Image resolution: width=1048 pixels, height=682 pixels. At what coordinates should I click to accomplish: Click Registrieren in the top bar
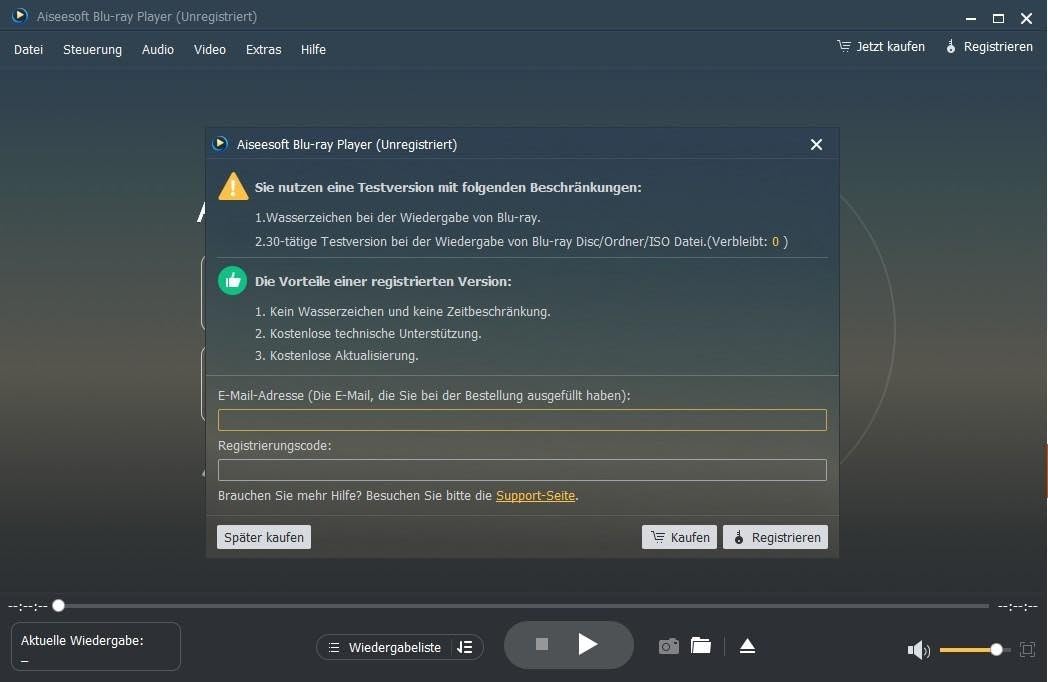989,47
